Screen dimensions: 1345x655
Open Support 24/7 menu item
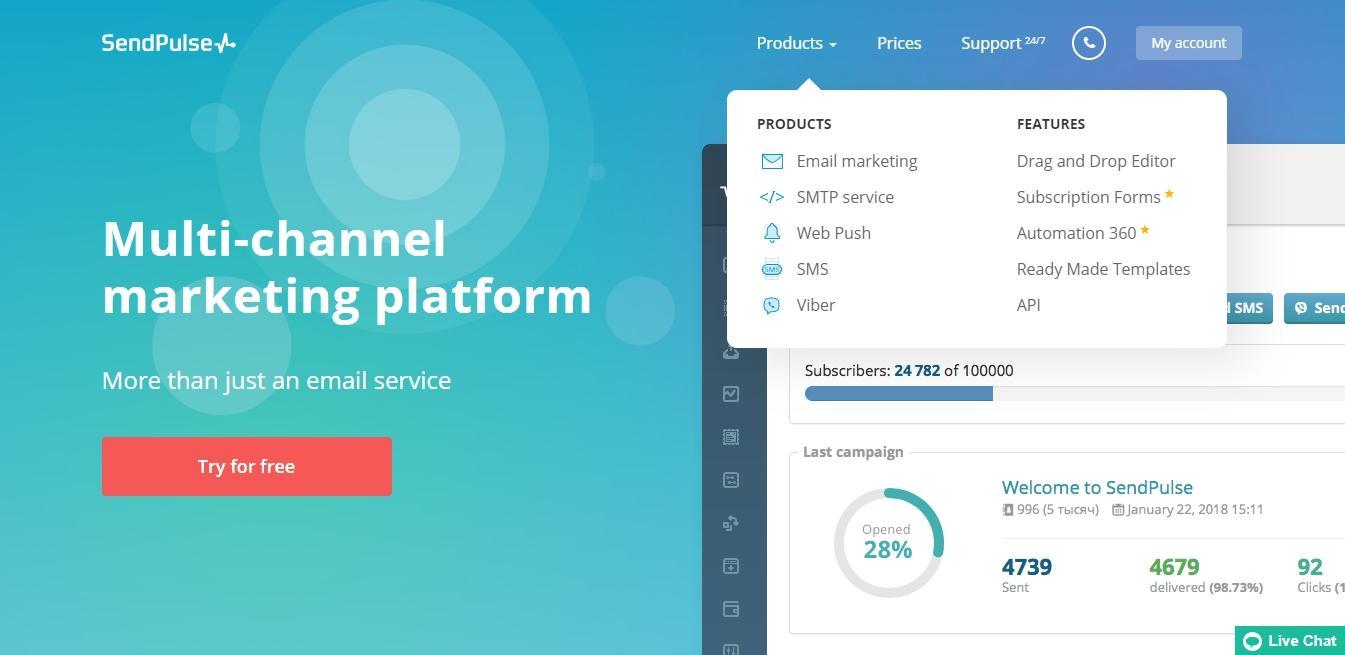click(x=1003, y=43)
